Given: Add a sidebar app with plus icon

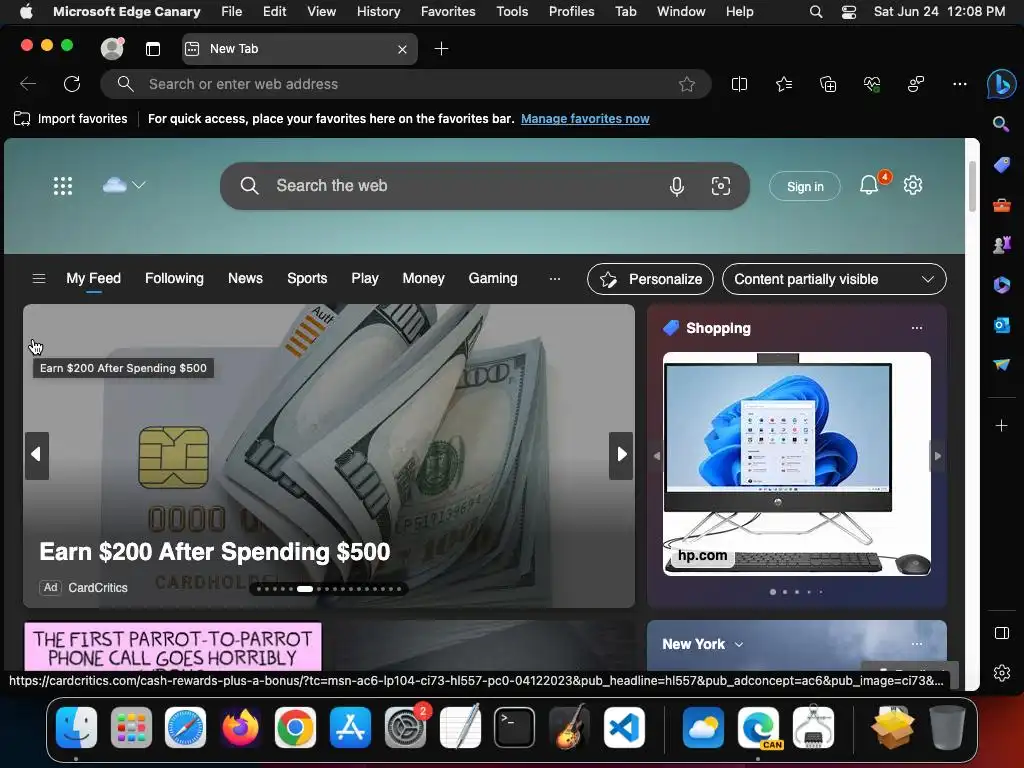Looking at the screenshot, I should coord(1001,426).
